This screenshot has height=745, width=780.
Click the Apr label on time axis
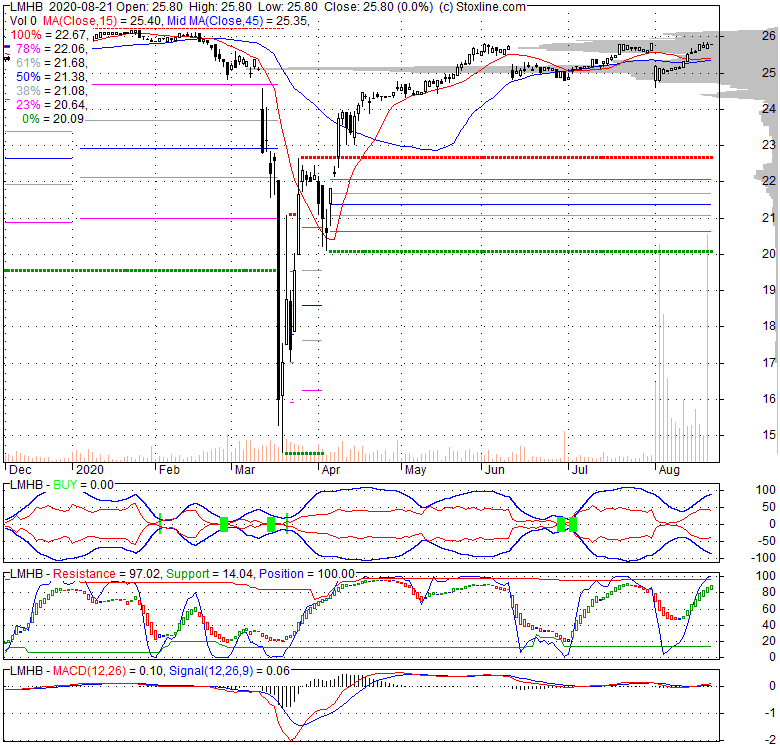click(x=331, y=470)
